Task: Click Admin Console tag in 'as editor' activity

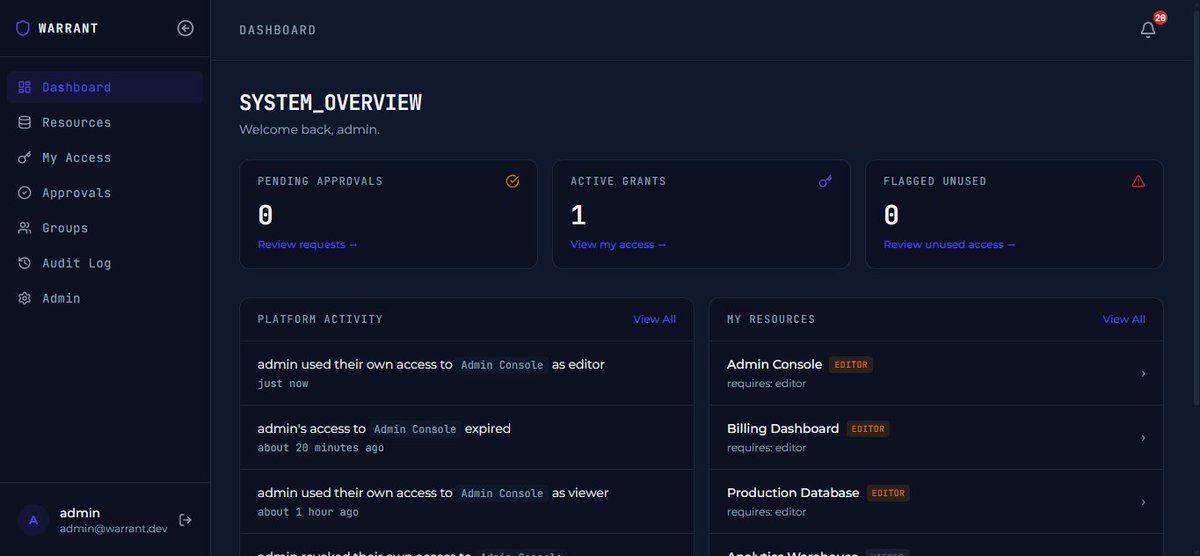Action: [502, 365]
